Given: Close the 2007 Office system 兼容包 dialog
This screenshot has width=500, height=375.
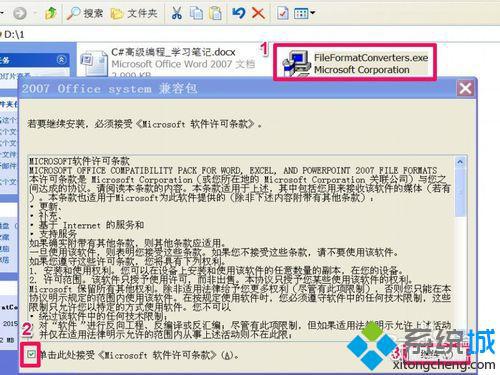Looking at the screenshot, I should coord(465,88).
